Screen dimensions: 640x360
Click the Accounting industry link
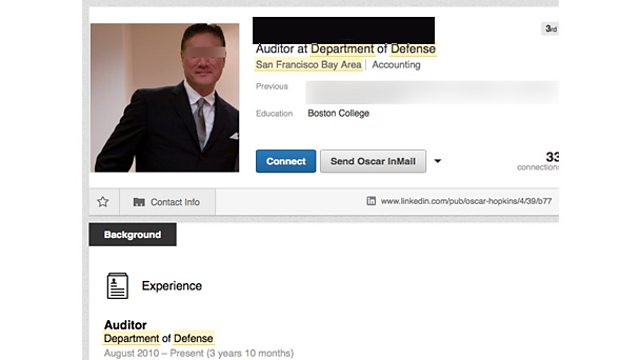(x=396, y=64)
